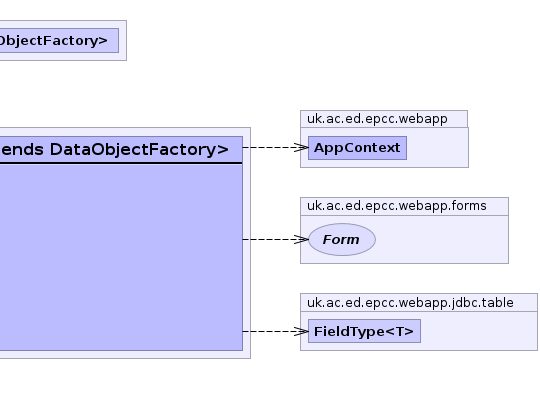Click the AppContext class node
Image resolution: width=540 pixels, height=396 pixels.
coord(357,148)
